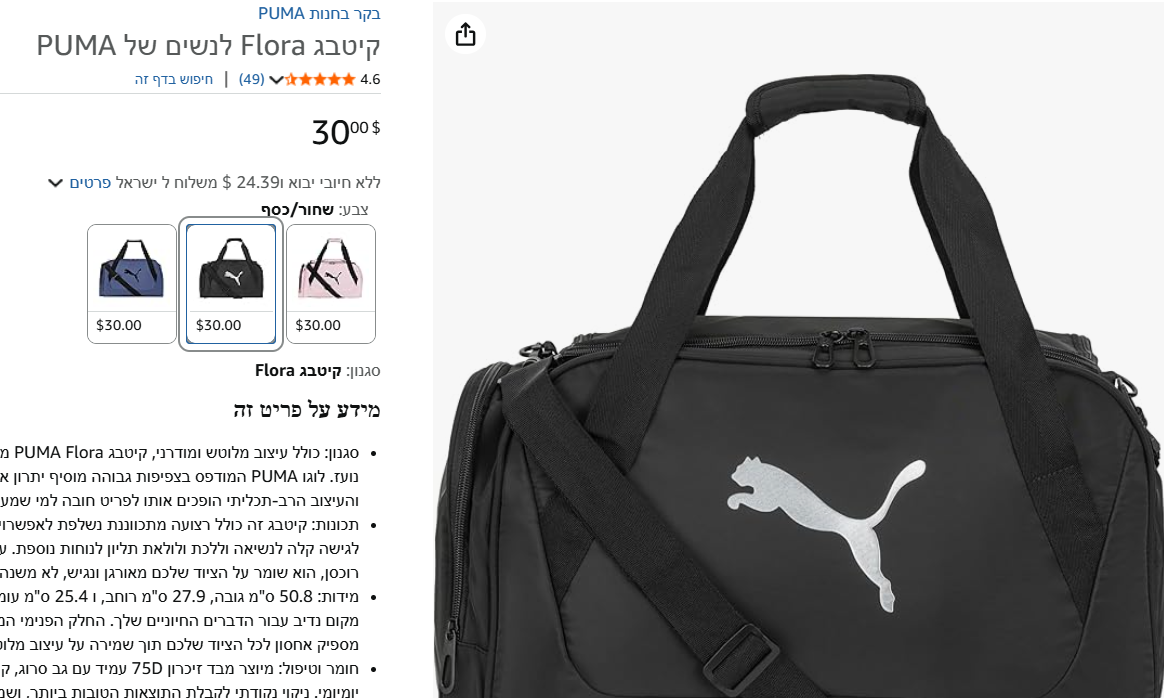Click the מידע על פריט זה heading
This screenshot has height=698, width=1164.
click(307, 410)
